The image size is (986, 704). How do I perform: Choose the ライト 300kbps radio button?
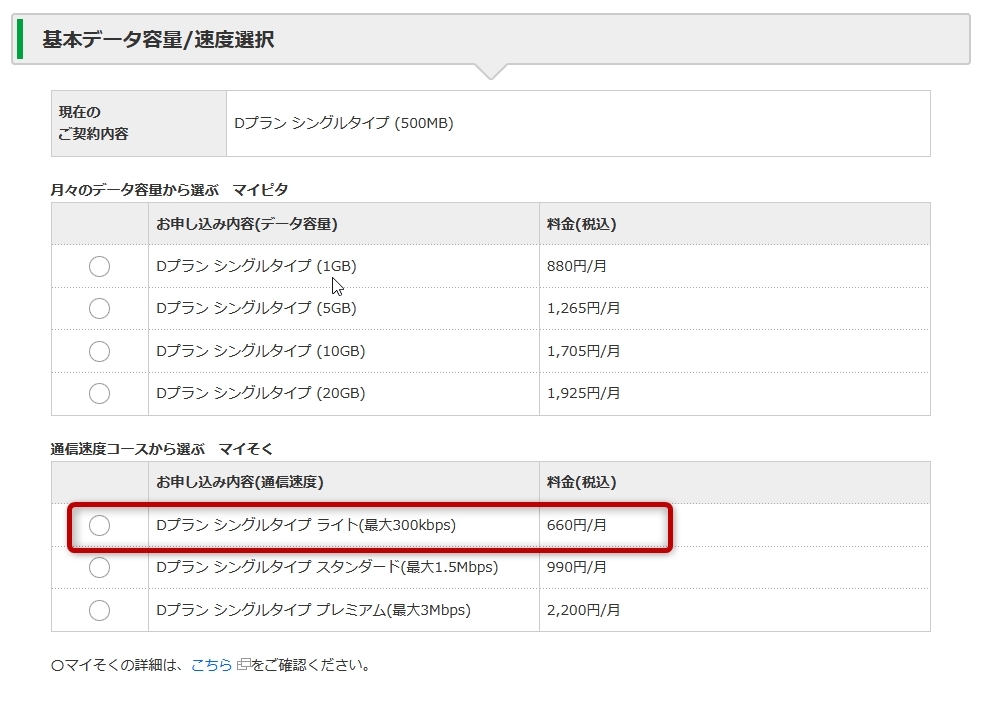pyautogui.click(x=99, y=525)
